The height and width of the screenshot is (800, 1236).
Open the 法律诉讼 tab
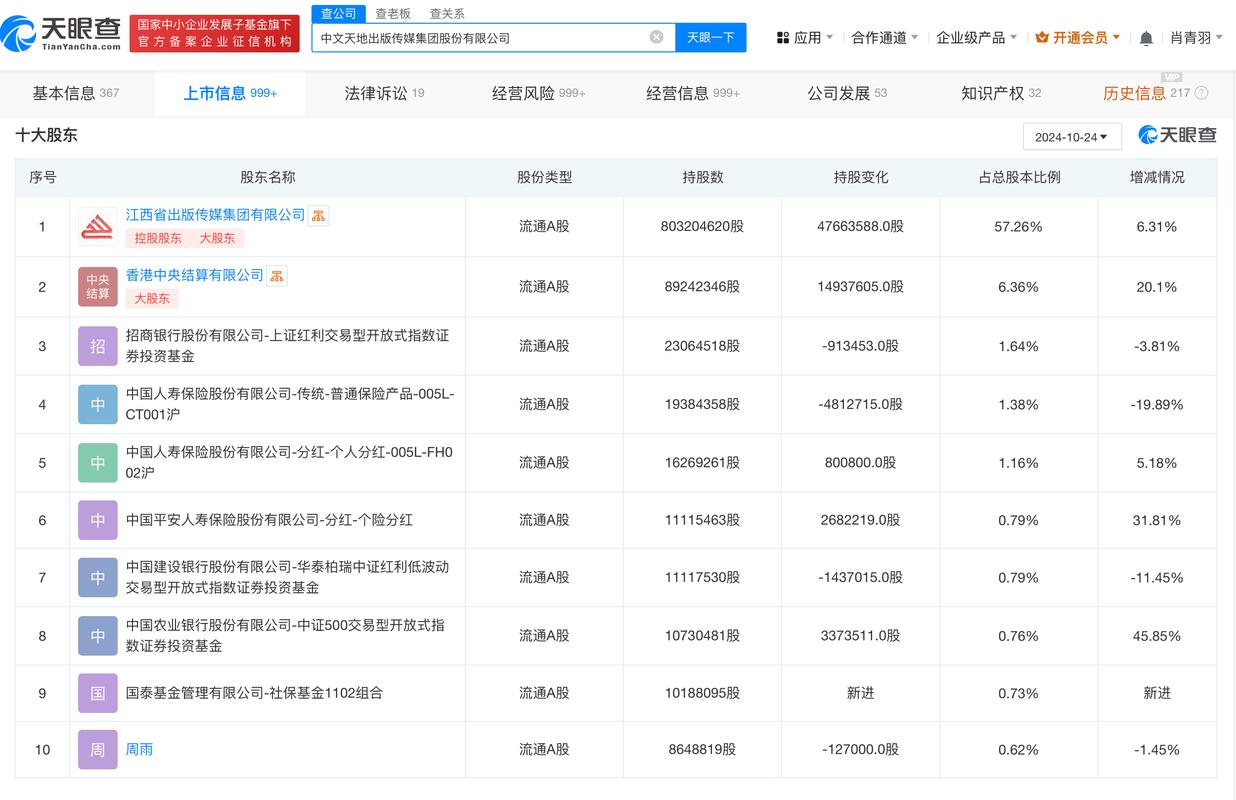point(384,93)
